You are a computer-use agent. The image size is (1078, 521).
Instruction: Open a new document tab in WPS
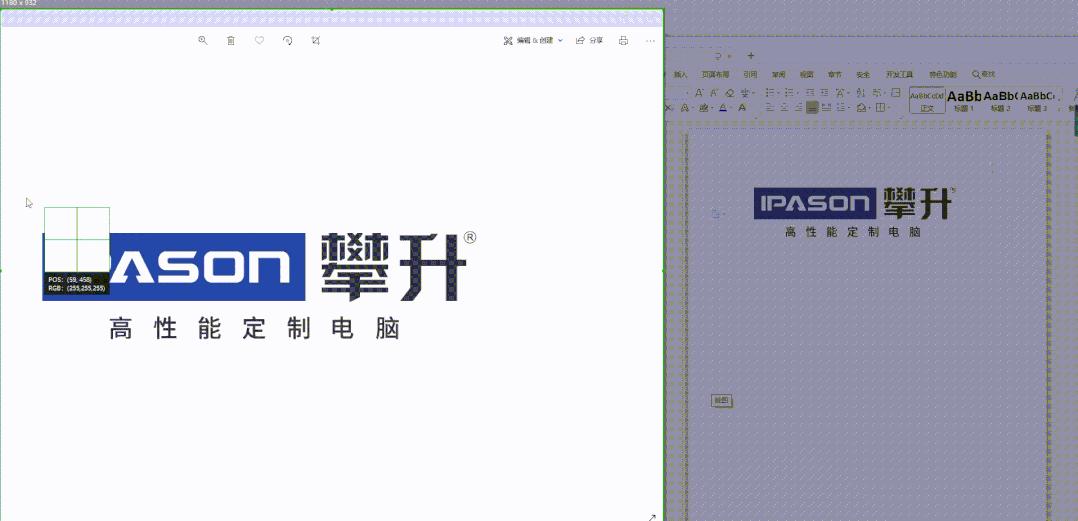click(751, 56)
